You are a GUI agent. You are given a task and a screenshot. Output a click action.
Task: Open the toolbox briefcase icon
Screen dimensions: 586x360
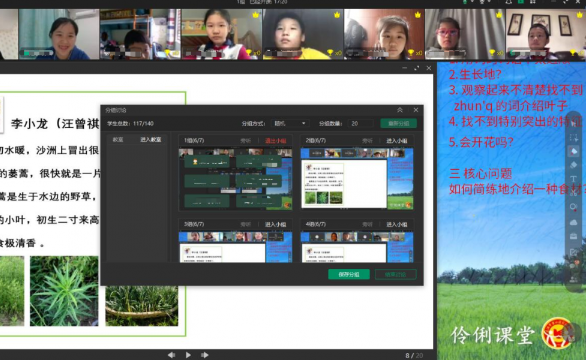[574, 236]
